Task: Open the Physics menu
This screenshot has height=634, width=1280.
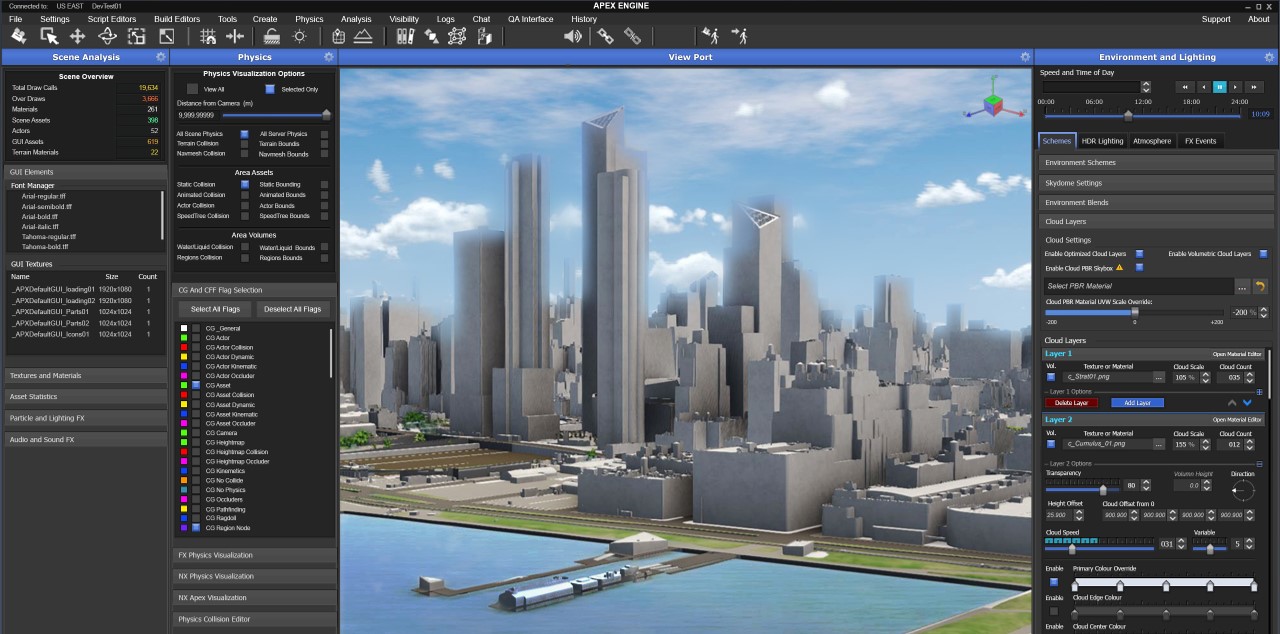Action: (309, 19)
